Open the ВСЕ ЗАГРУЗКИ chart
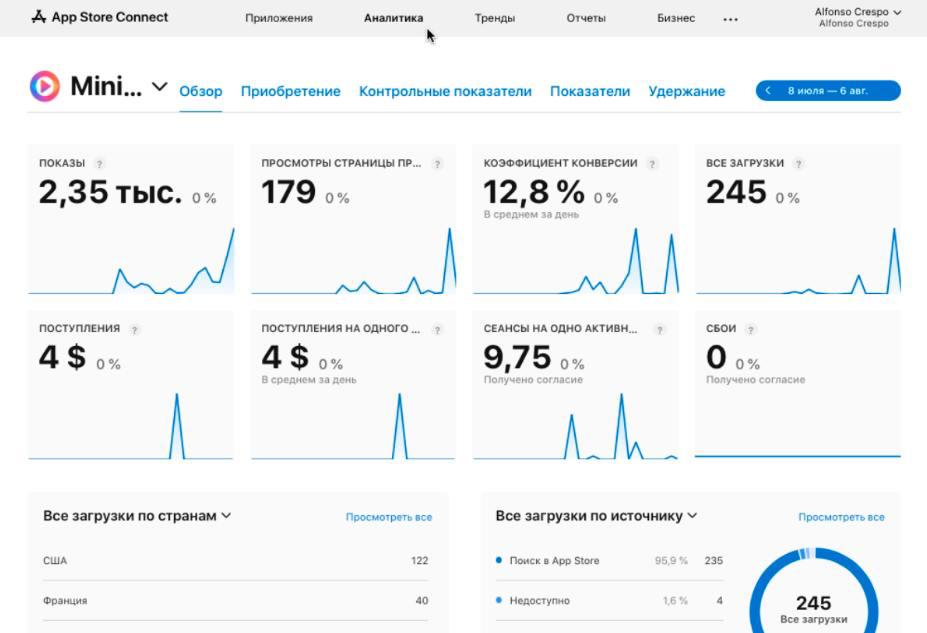Viewport: 927px width, 633px height. coord(798,260)
